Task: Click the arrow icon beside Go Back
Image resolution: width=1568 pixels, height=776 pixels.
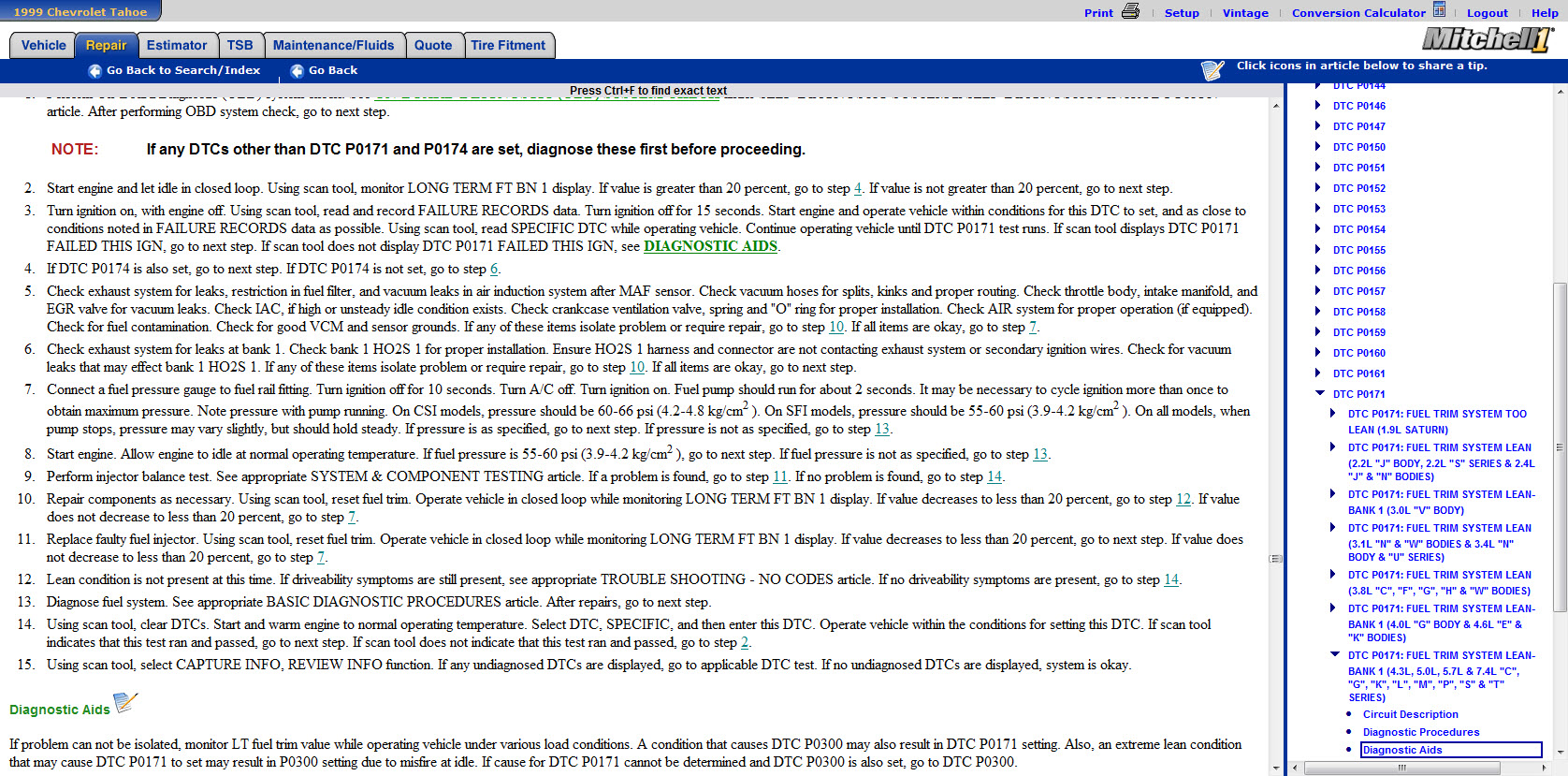Action: pos(298,71)
